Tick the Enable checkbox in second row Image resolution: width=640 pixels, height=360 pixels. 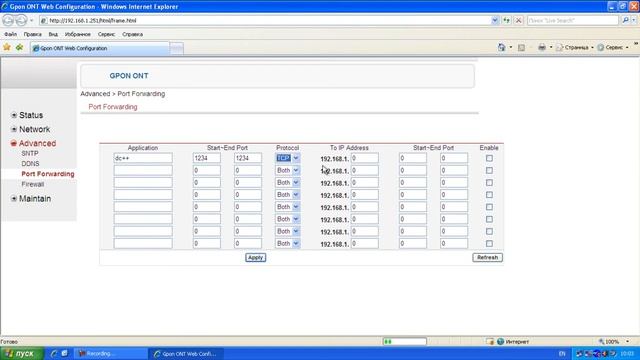tap(489, 170)
